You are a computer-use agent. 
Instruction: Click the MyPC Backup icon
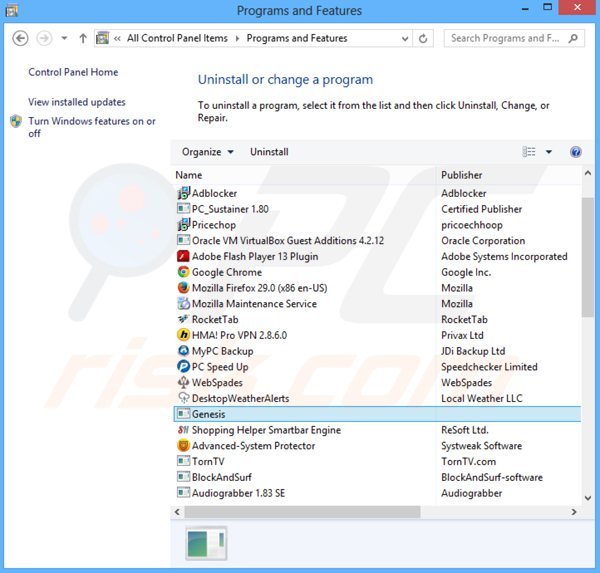(x=184, y=351)
